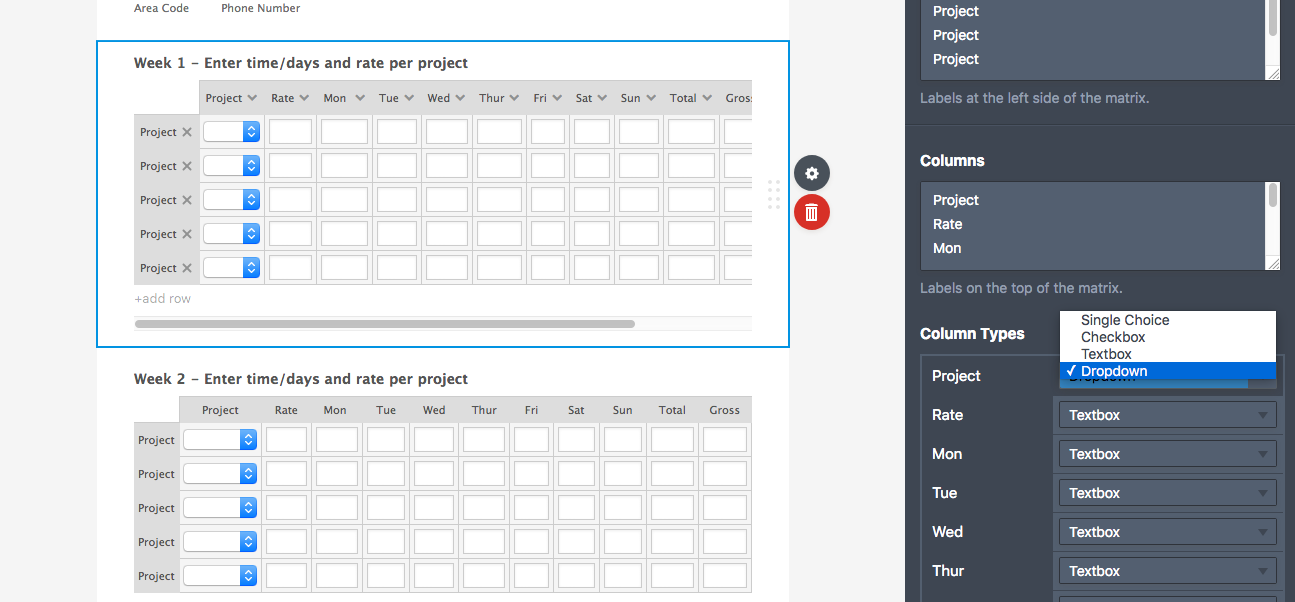Image resolution: width=1295 pixels, height=602 pixels.
Task: Open the Thur column type dropdown
Action: point(1167,570)
